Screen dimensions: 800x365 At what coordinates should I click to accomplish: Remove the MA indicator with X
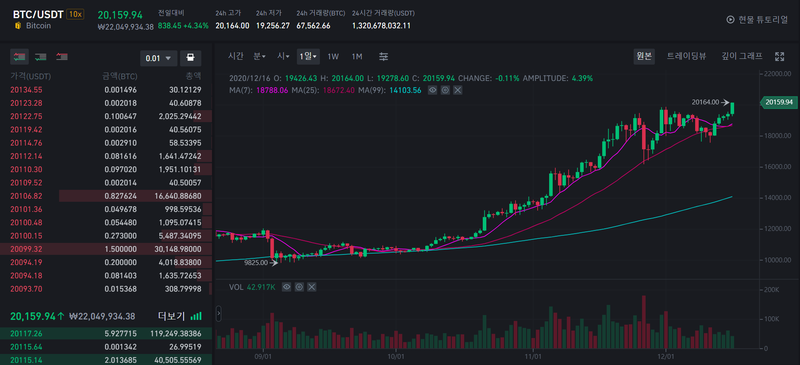tap(458, 90)
